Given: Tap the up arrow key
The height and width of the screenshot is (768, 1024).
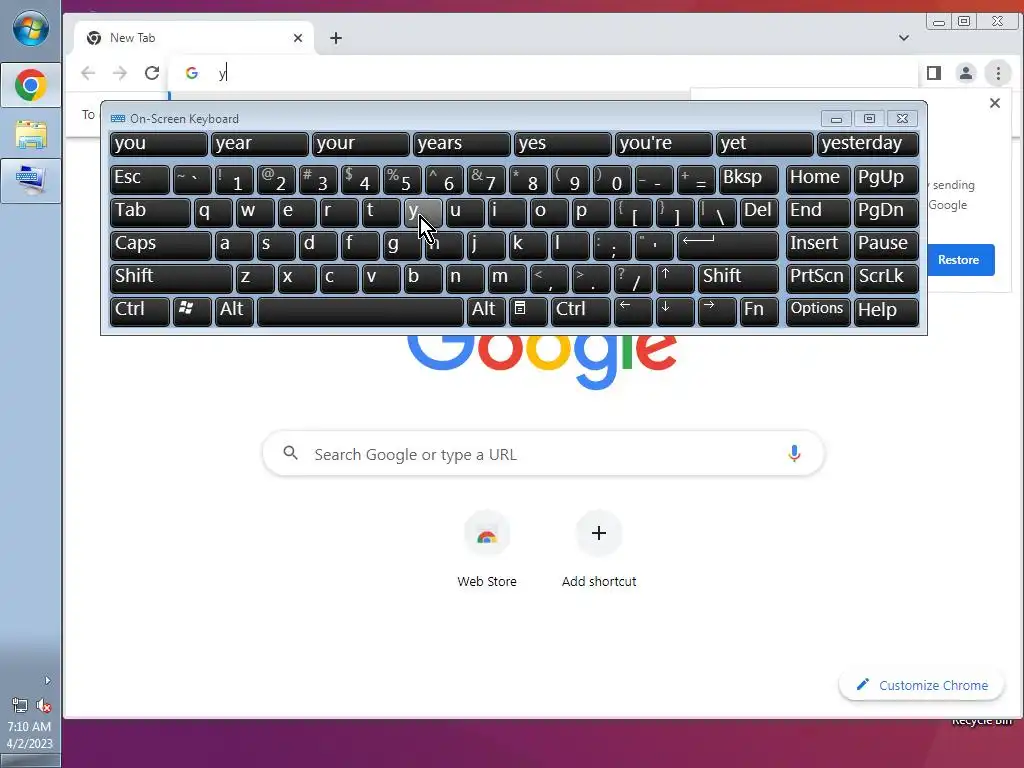Looking at the screenshot, I should pyautogui.click(x=675, y=278).
